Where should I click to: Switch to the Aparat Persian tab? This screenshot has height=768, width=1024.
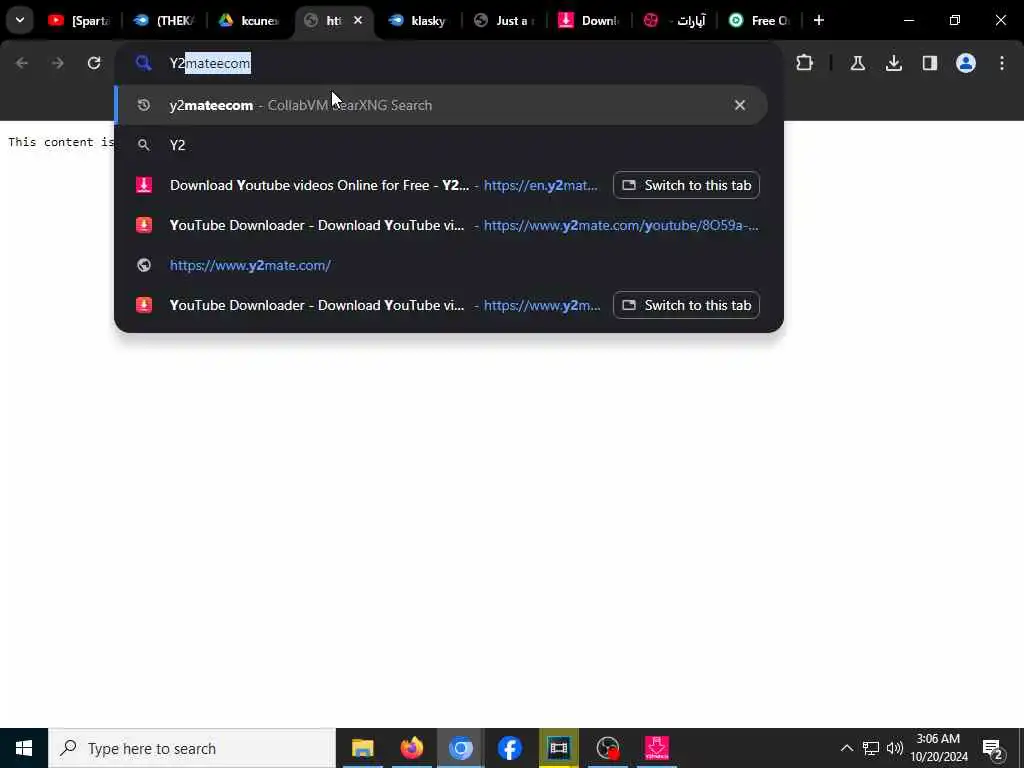[673, 20]
